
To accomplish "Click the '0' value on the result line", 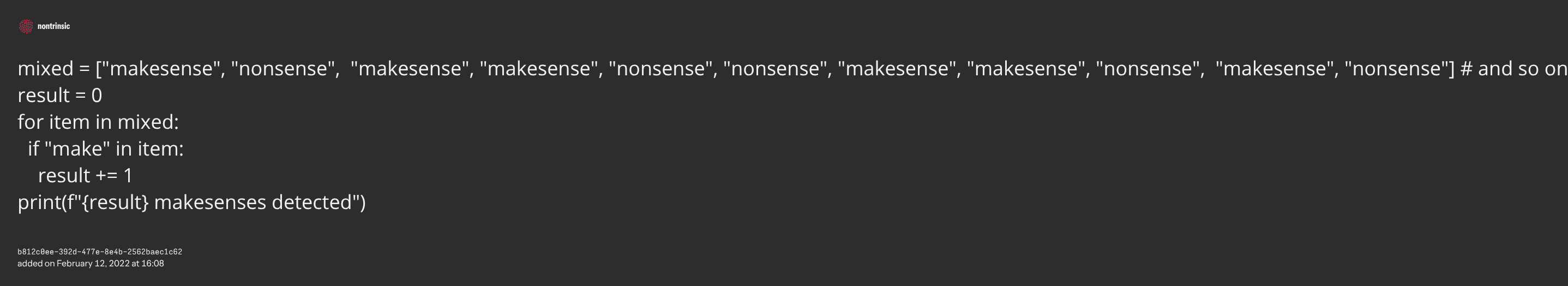I will 96,96.
